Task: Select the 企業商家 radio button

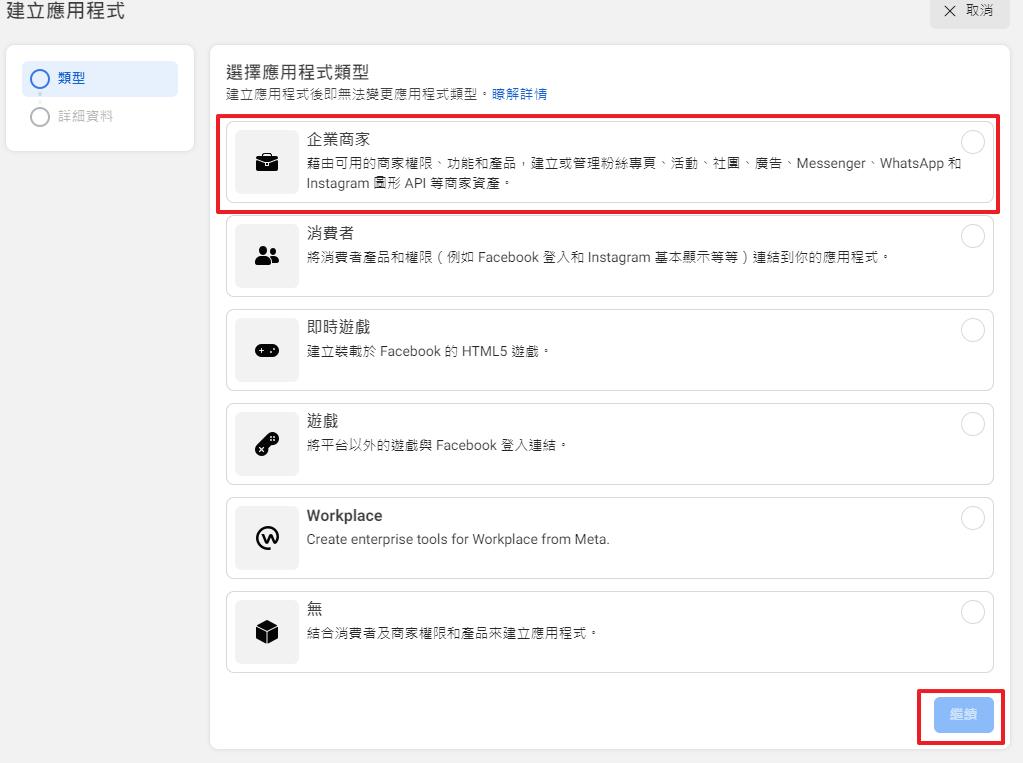Action: click(972, 142)
